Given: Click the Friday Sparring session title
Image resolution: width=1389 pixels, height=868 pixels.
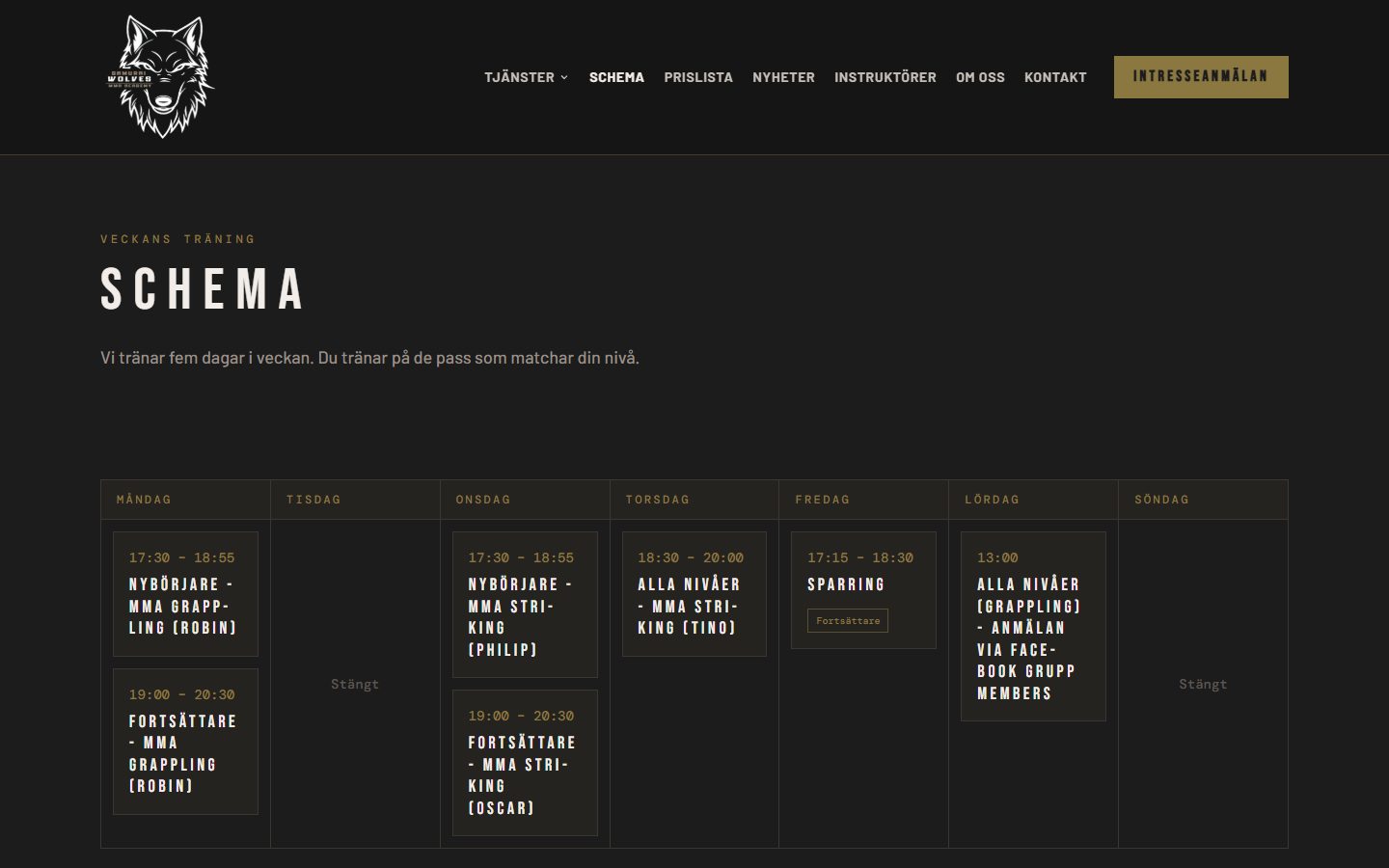Looking at the screenshot, I should pos(846,584).
